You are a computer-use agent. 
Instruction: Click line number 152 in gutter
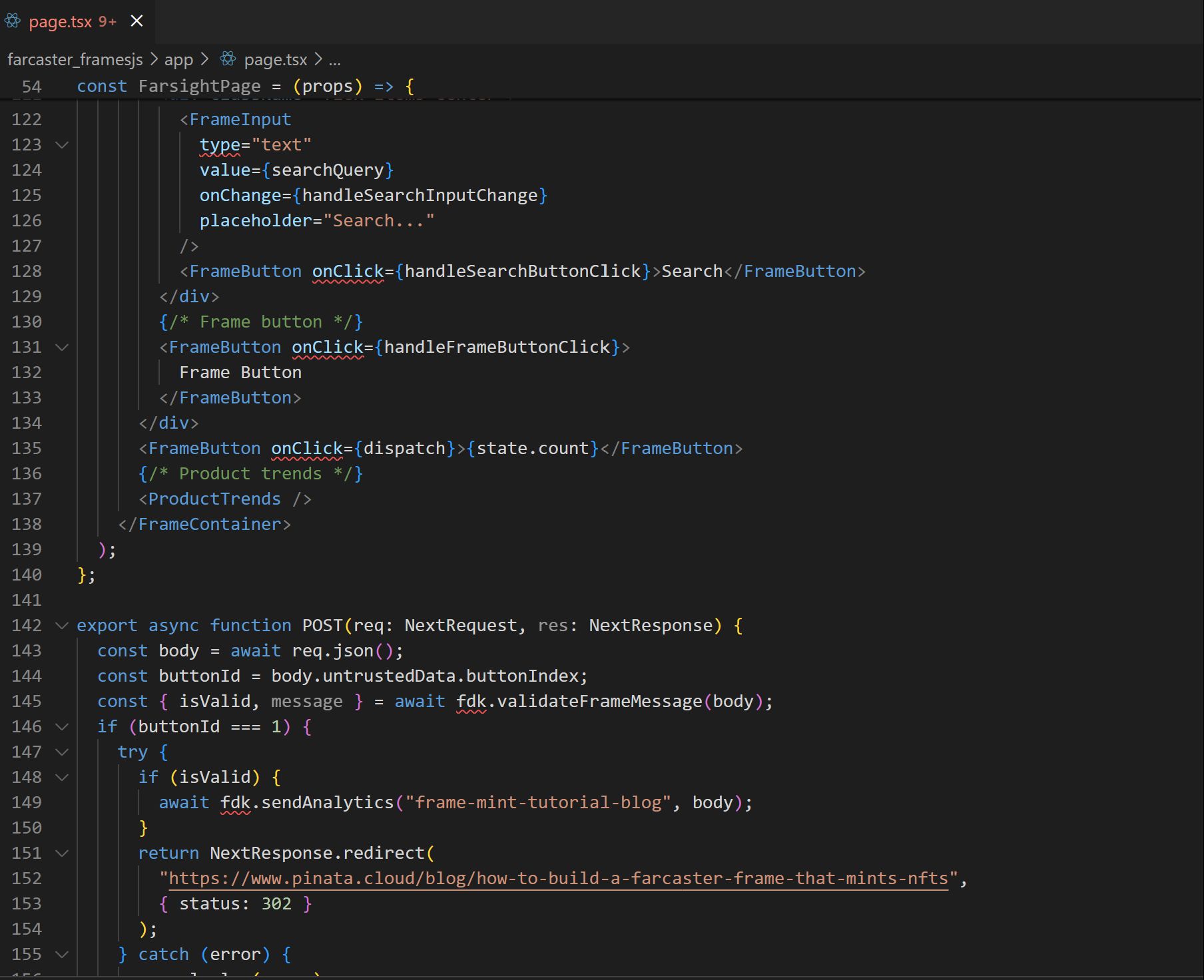(x=27, y=878)
